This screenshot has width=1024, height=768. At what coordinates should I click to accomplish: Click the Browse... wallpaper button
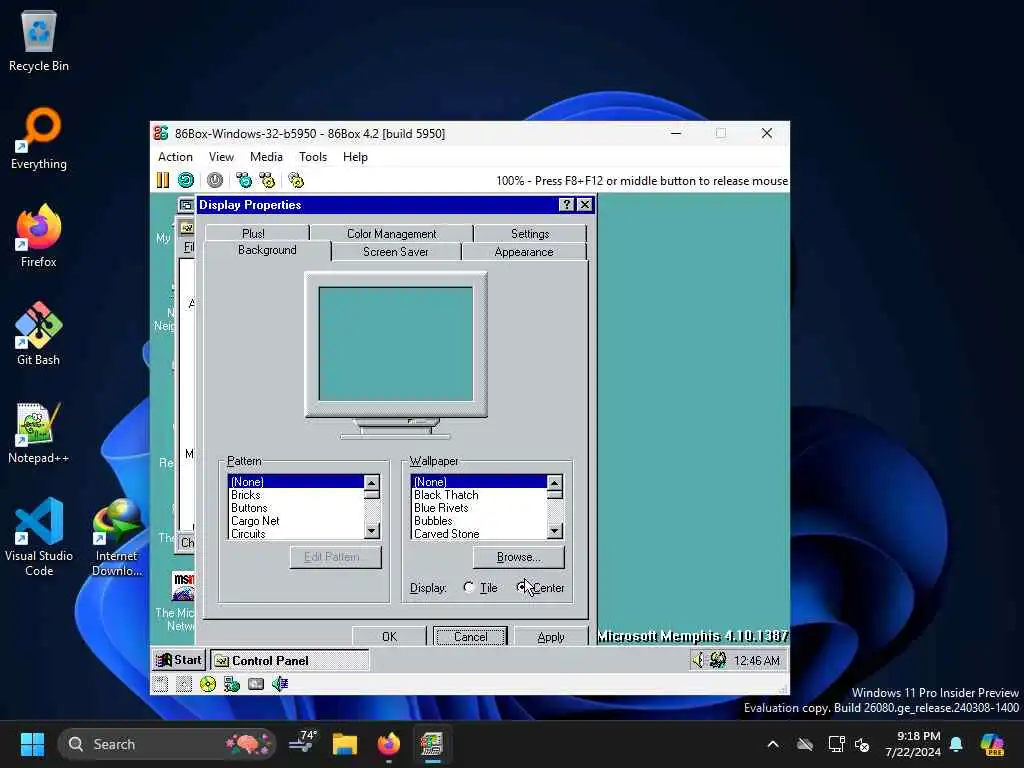tap(519, 557)
